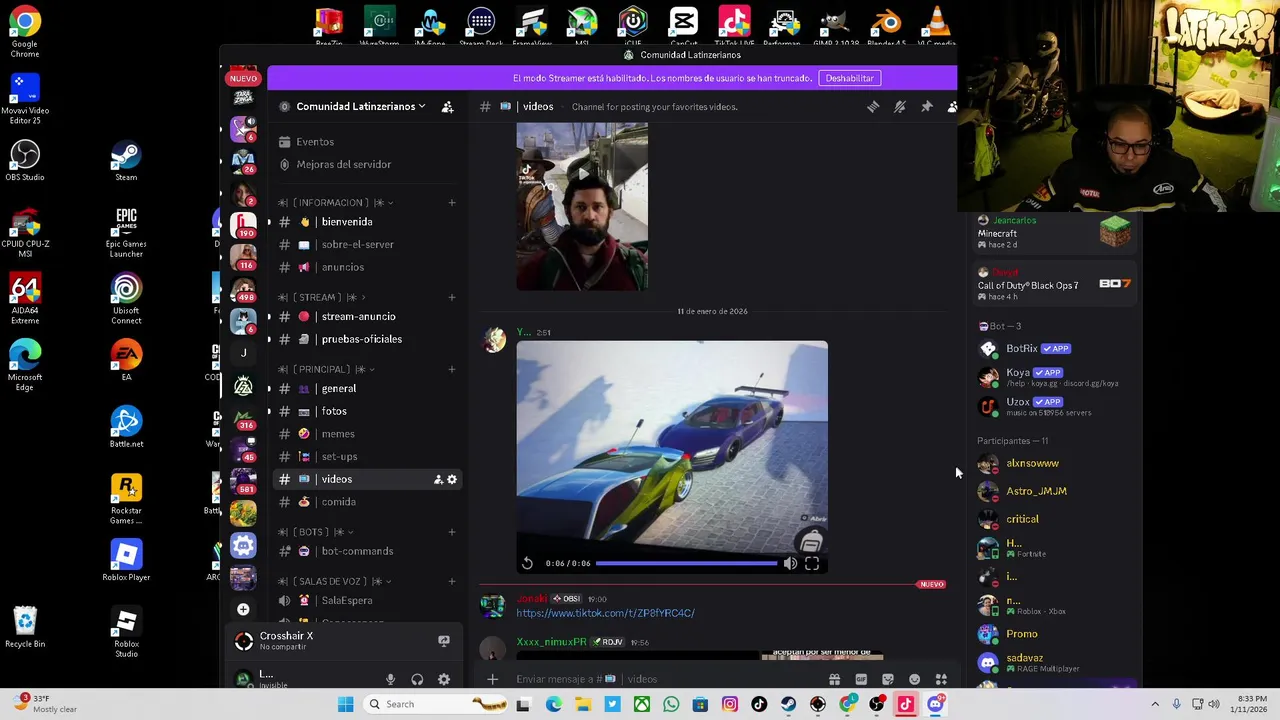This screenshot has width=1280, height=720.
Task: Open the bot-commands channel
Action: point(367,551)
